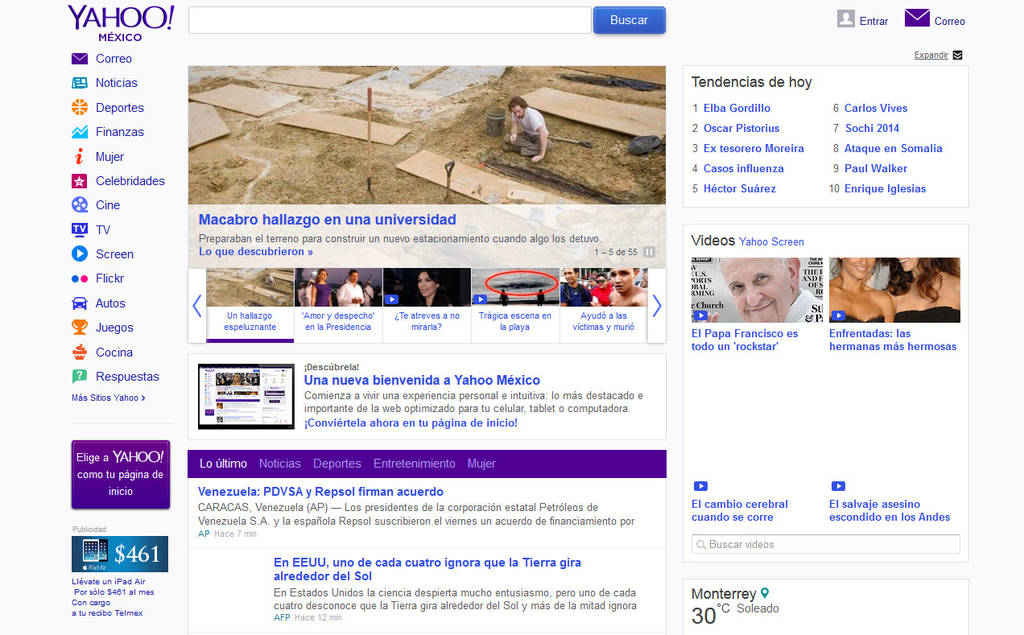This screenshot has height=635, width=1024.
Task: Switch to the Entretenimiento news tab
Action: point(414,464)
